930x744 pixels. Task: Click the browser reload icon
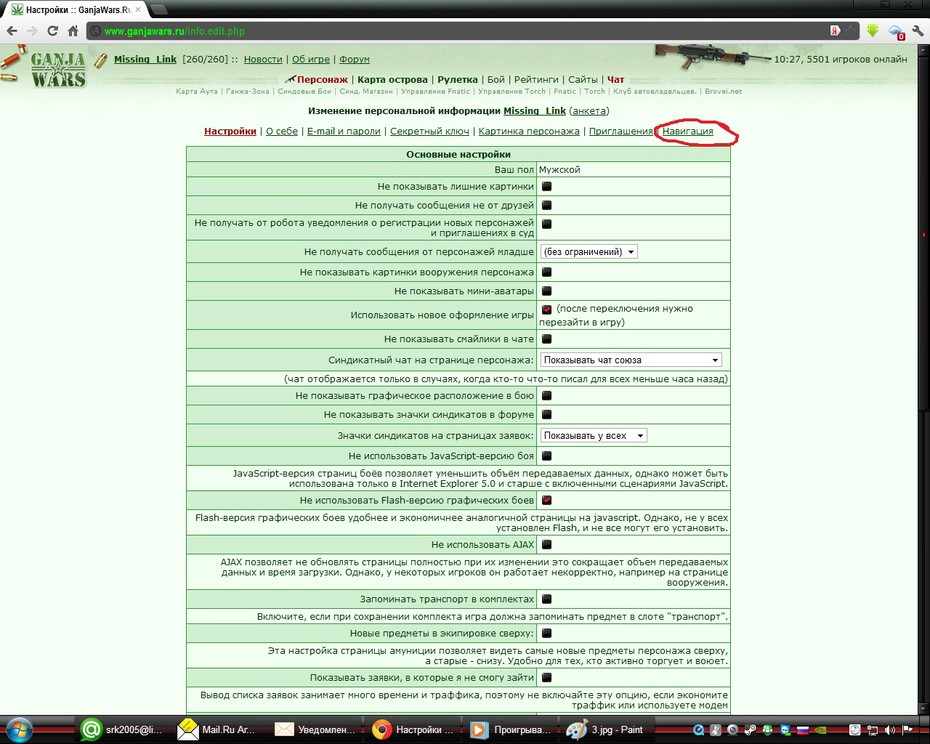[x=52, y=31]
